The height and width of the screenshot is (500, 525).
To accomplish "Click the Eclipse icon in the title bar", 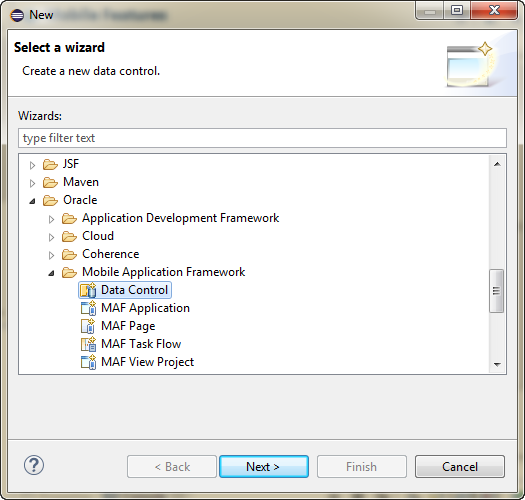I will pyautogui.click(x=17, y=15).
